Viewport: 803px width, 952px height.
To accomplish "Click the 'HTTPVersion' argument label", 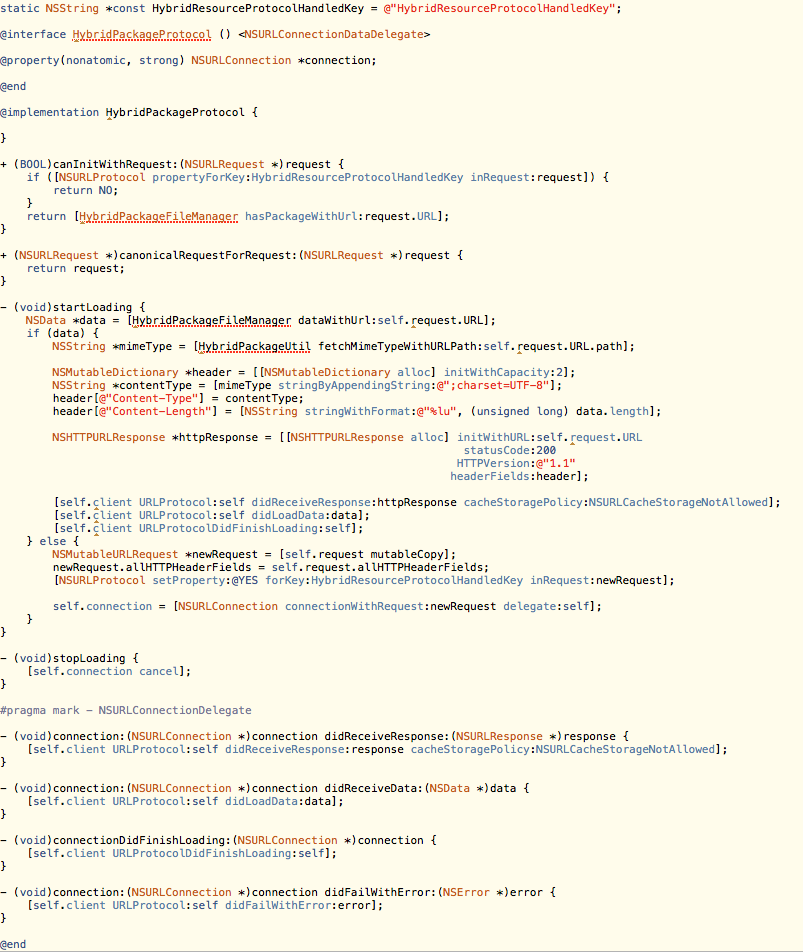I will 493,464.
